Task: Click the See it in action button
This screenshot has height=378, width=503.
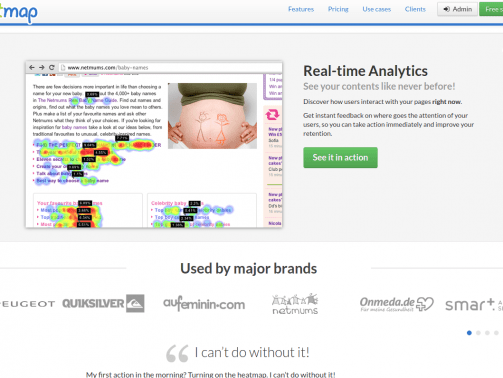Action: tap(340, 157)
